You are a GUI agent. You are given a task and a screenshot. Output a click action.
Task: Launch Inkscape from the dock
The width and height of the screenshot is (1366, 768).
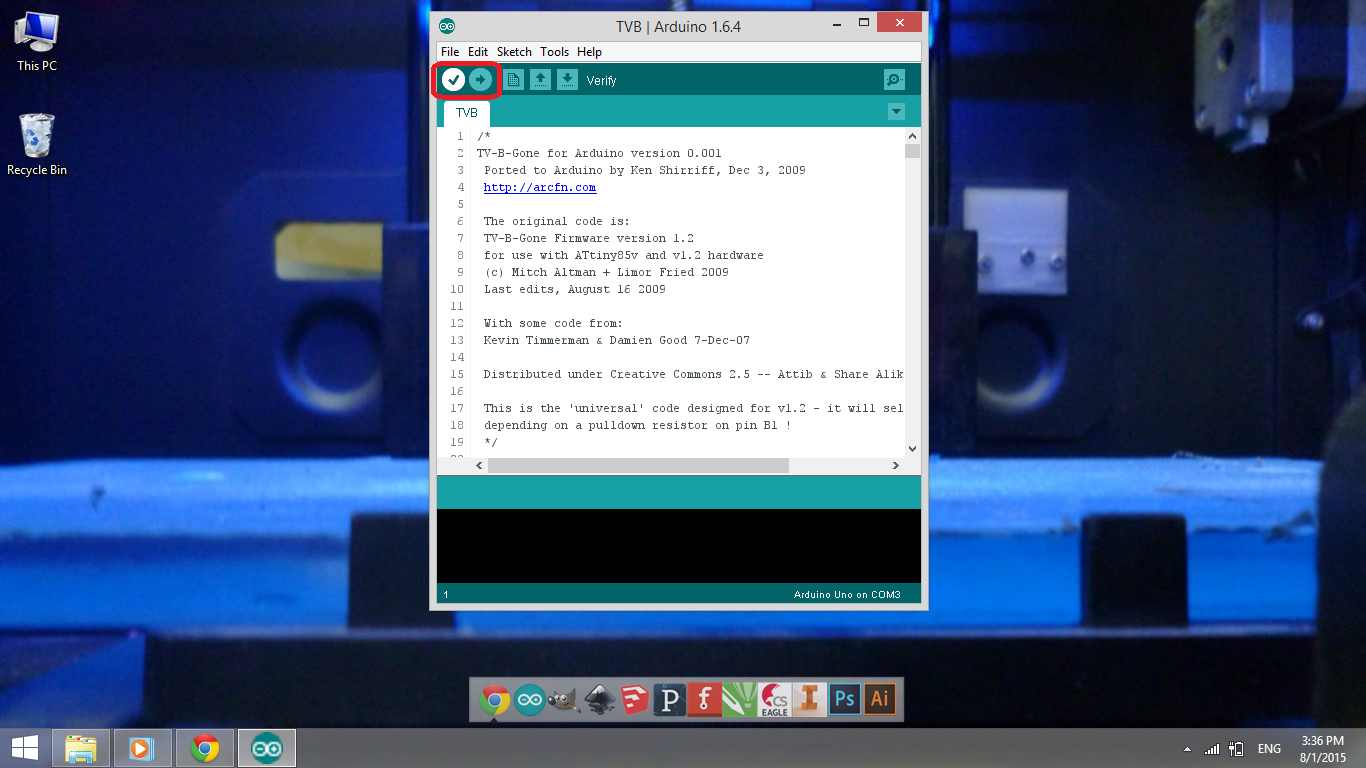pyautogui.click(x=599, y=699)
